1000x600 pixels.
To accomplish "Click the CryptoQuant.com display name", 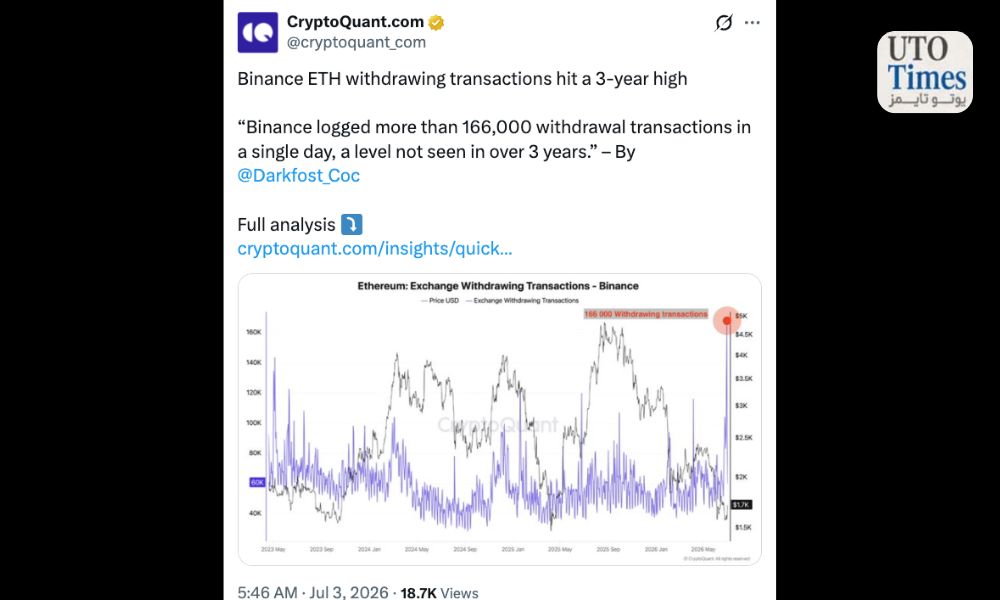I will tap(355, 22).
